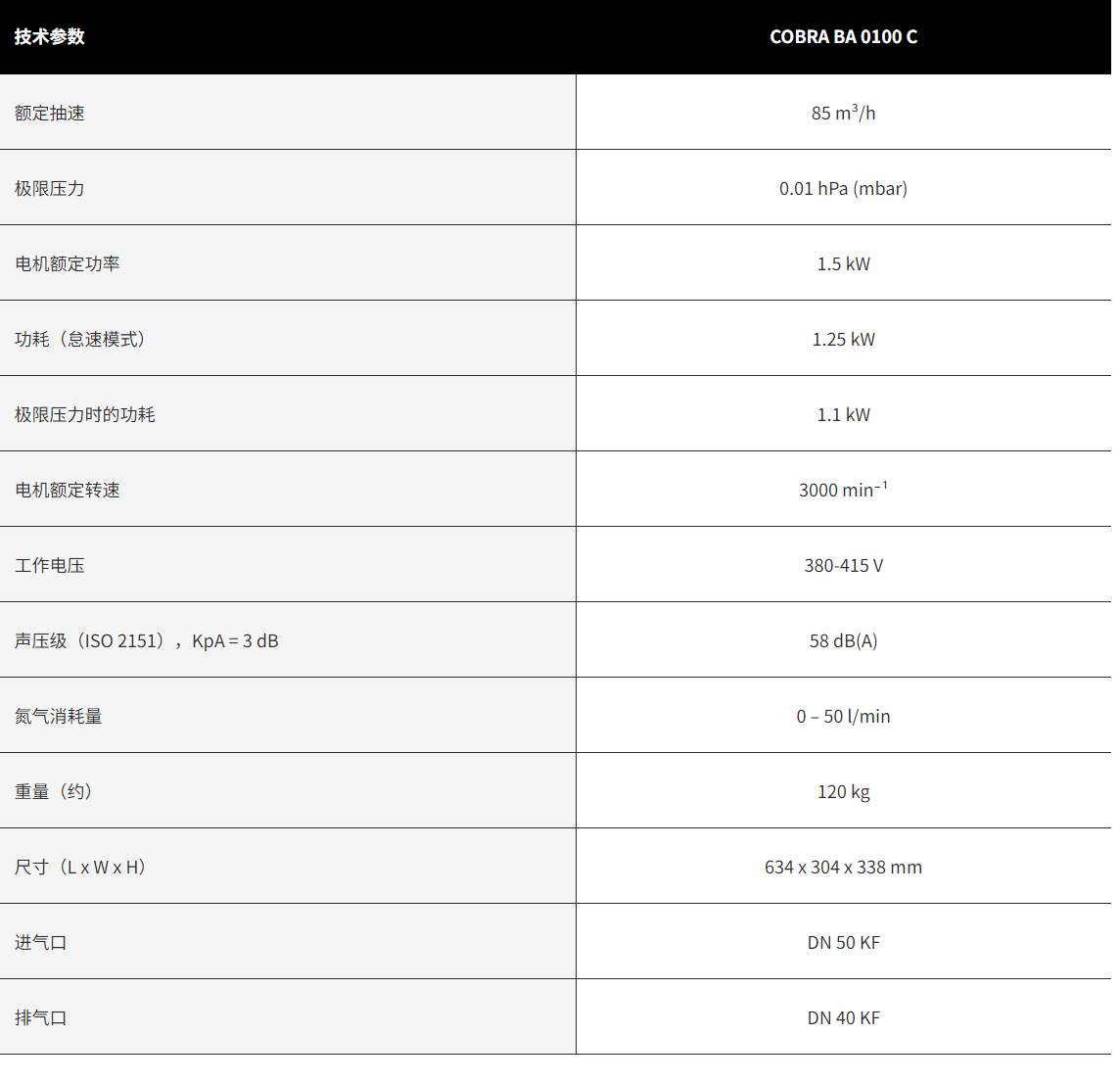Select the 工作电压 row label
The height and width of the screenshot is (1083, 1120).
(50, 566)
